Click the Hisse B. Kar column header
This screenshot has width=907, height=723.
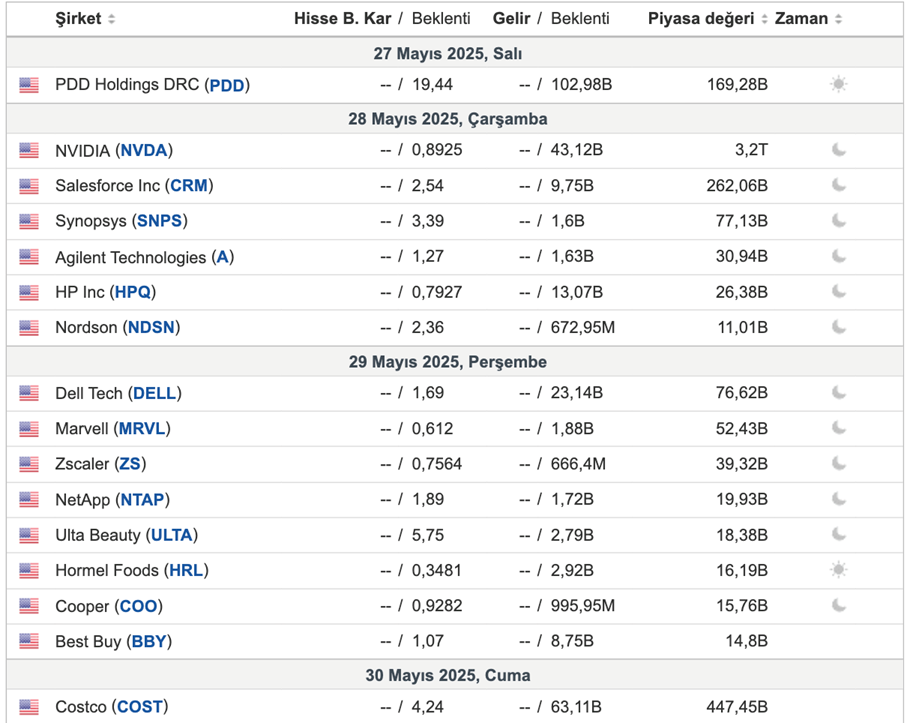pyautogui.click(x=342, y=19)
